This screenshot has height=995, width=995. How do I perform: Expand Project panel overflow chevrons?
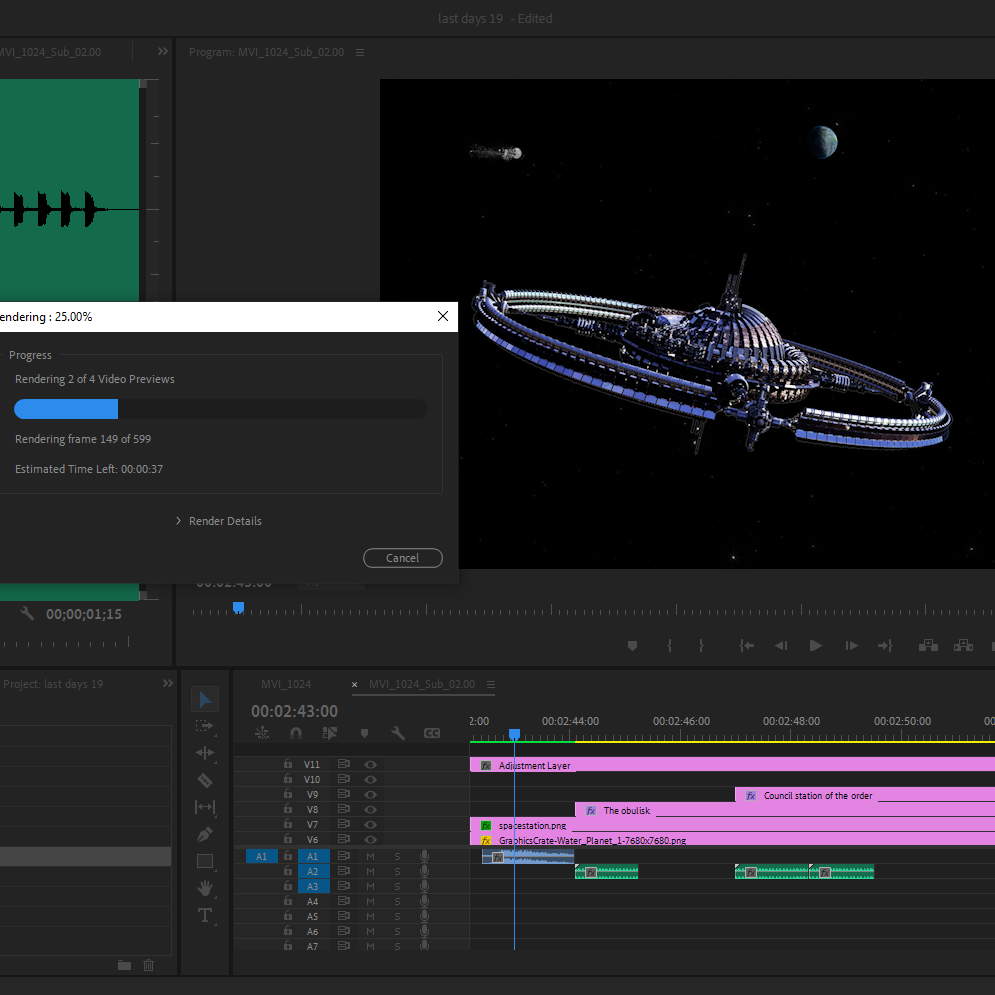tap(168, 683)
